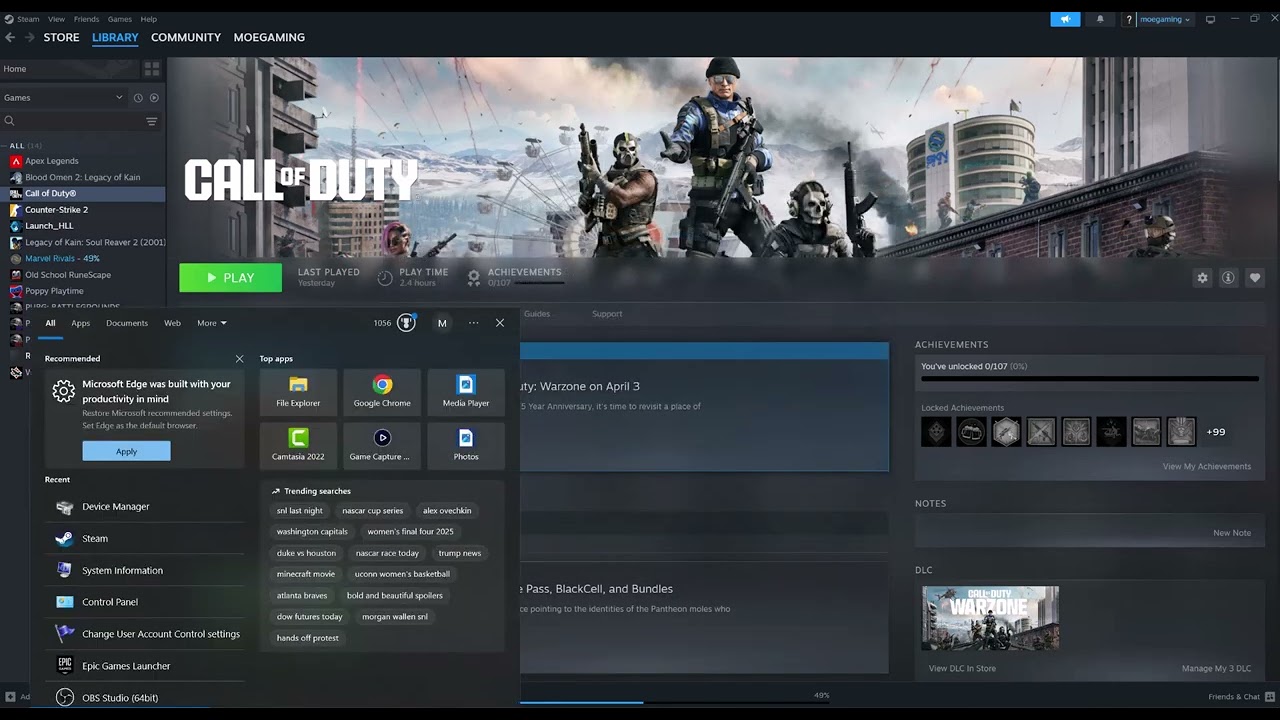Switch library to collections grid view icon

[152, 69]
